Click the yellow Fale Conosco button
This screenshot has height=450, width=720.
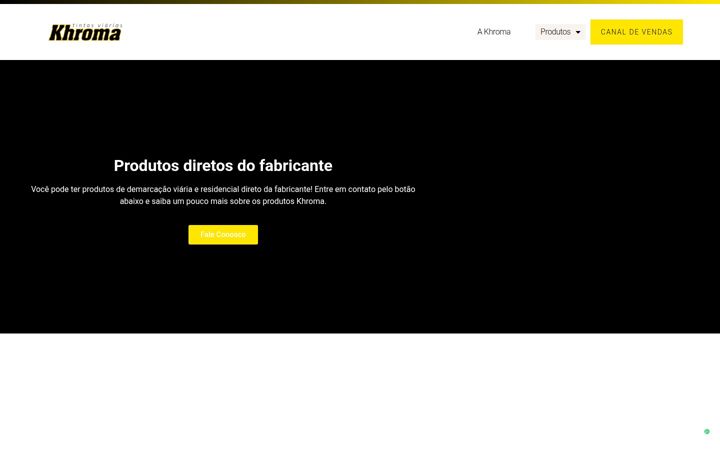223,235
